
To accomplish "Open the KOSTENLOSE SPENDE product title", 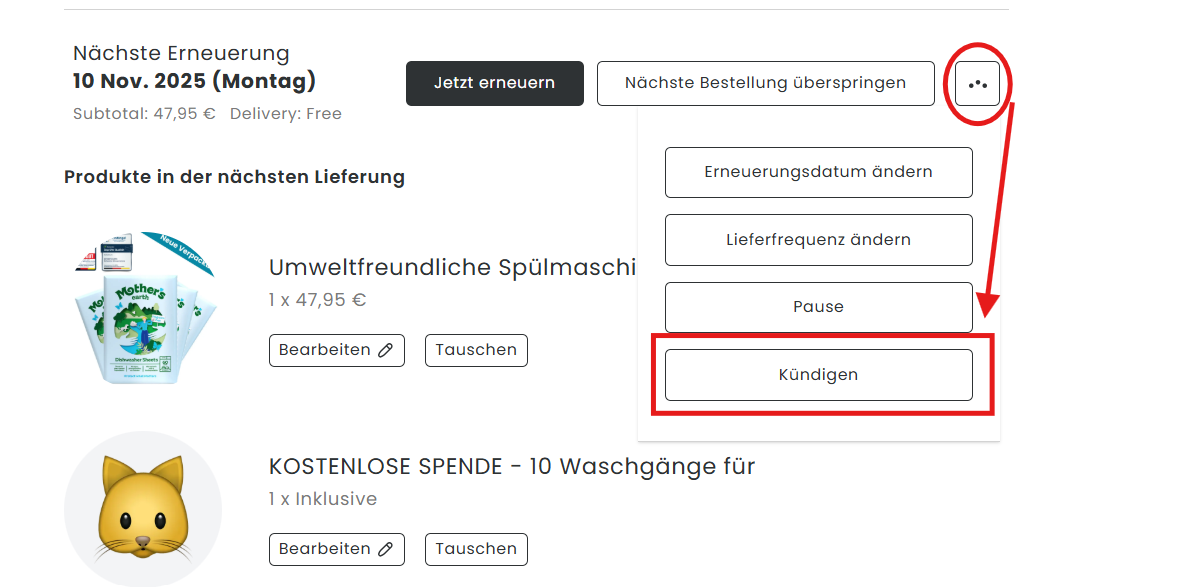I will (x=511, y=466).
